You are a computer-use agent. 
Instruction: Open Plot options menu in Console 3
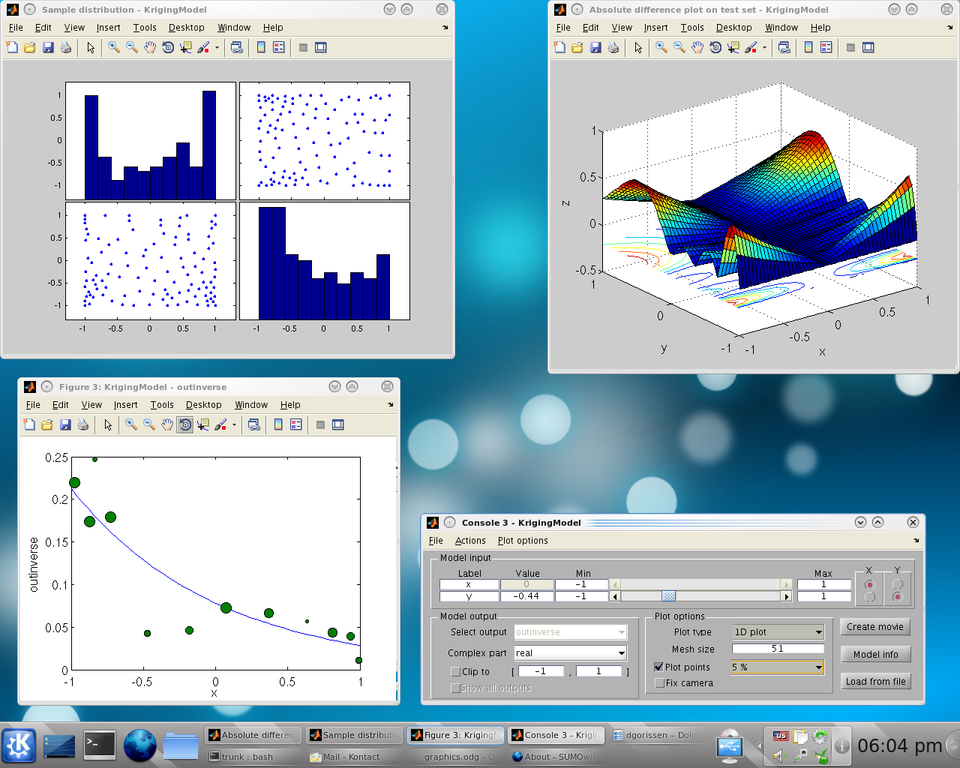click(523, 540)
